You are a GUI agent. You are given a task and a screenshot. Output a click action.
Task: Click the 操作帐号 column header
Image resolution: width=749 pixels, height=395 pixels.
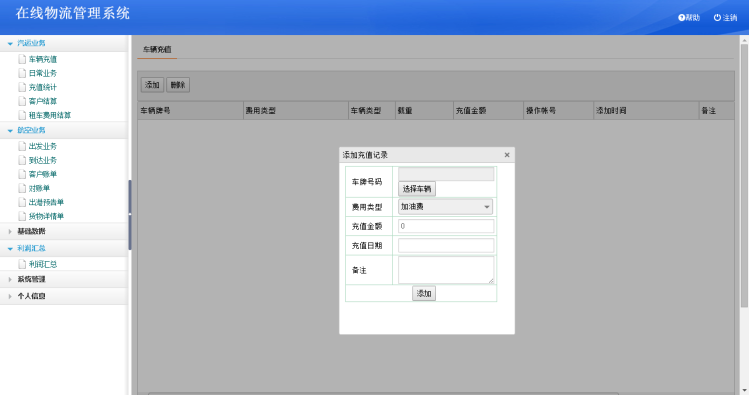(x=558, y=110)
